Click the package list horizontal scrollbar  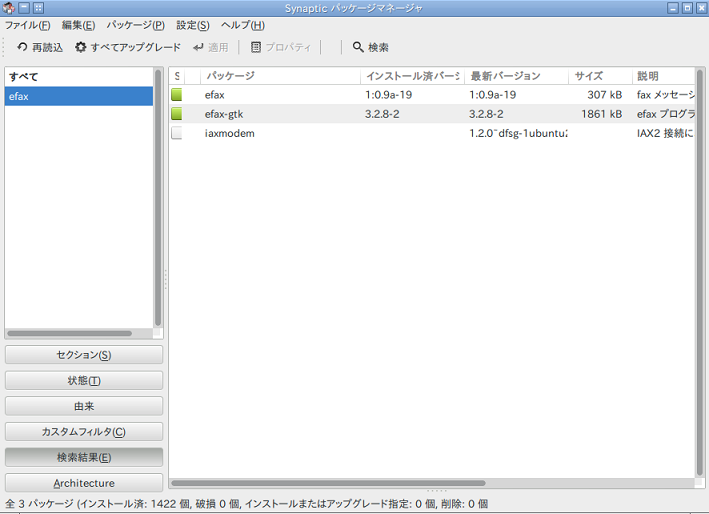point(328,483)
